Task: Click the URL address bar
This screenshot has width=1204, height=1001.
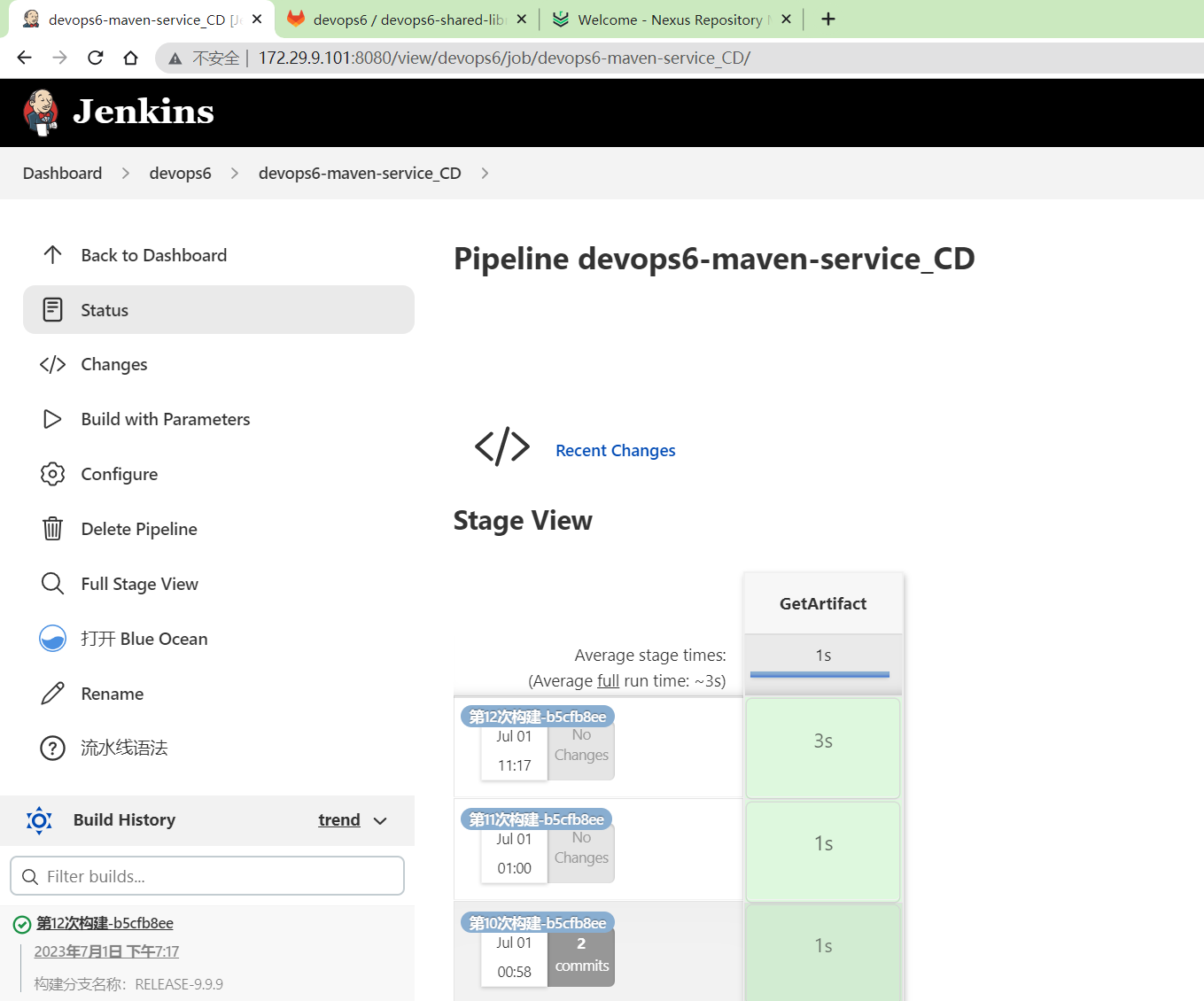Action: point(679,58)
